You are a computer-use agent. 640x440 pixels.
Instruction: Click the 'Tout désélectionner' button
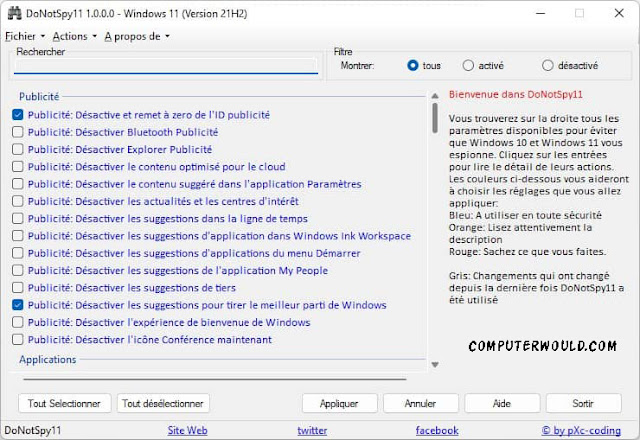tap(163, 403)
